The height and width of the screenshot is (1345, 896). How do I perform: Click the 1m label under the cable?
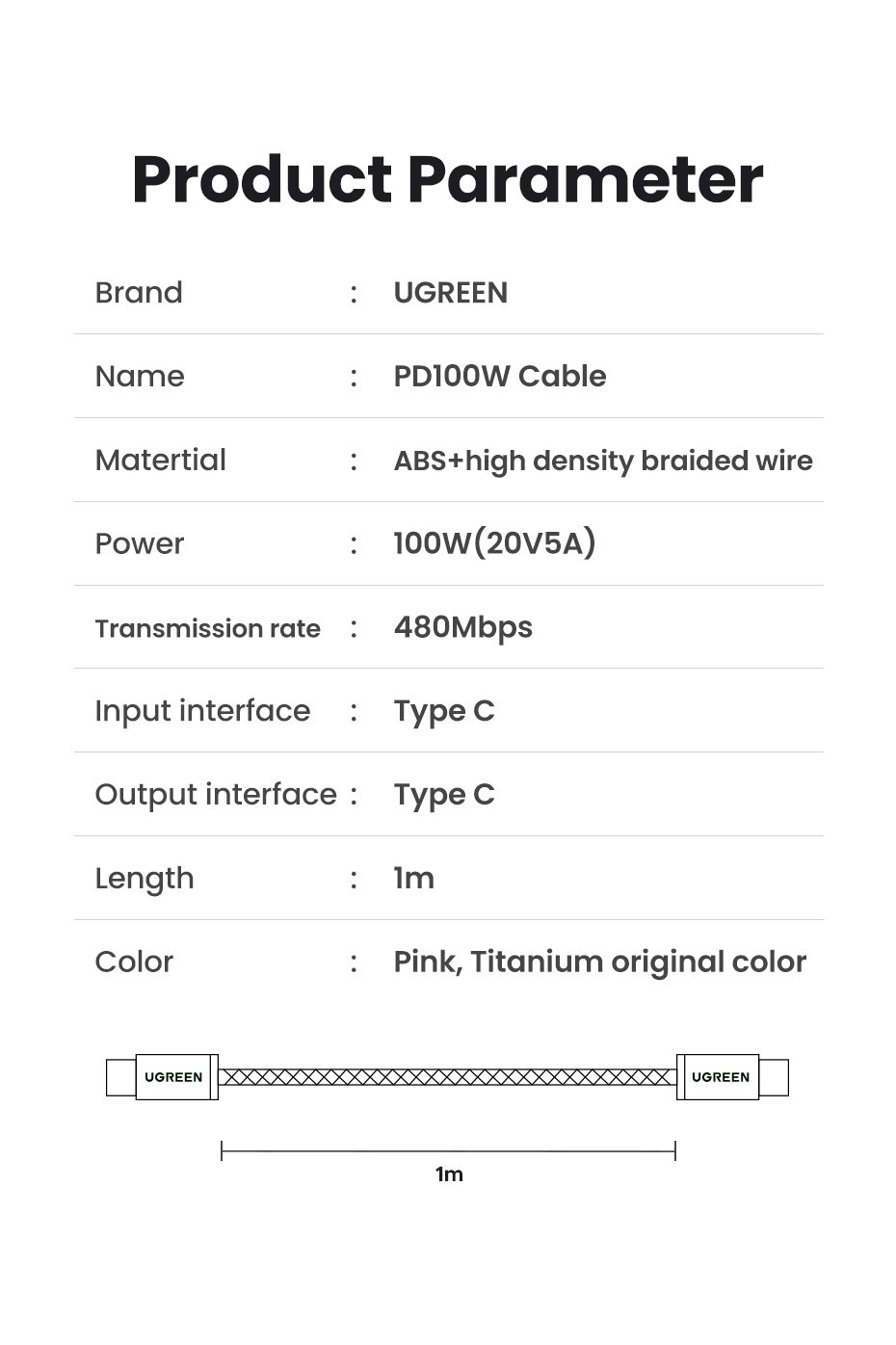click(x=449, y=1174)
